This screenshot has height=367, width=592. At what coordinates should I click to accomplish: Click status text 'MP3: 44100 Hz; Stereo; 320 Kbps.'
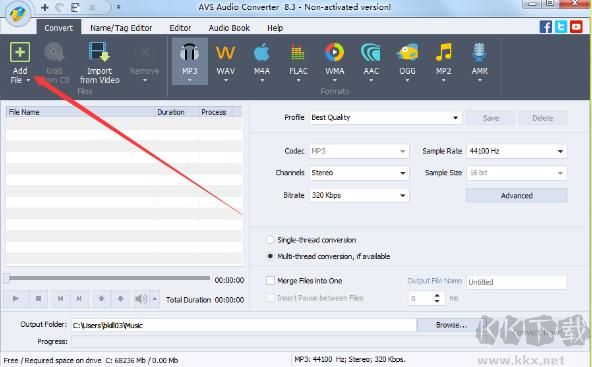(350, 359)
